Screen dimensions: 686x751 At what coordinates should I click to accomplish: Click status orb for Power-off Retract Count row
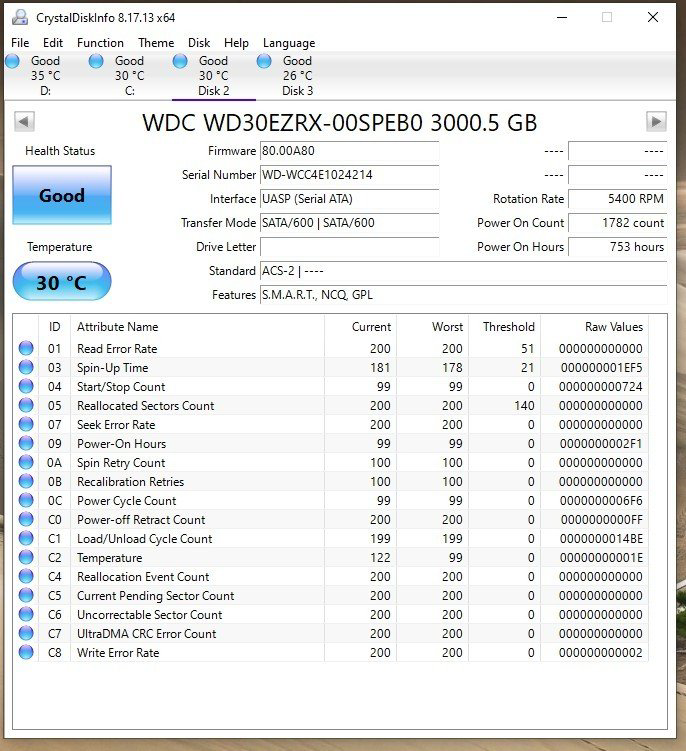coord(26,519)
